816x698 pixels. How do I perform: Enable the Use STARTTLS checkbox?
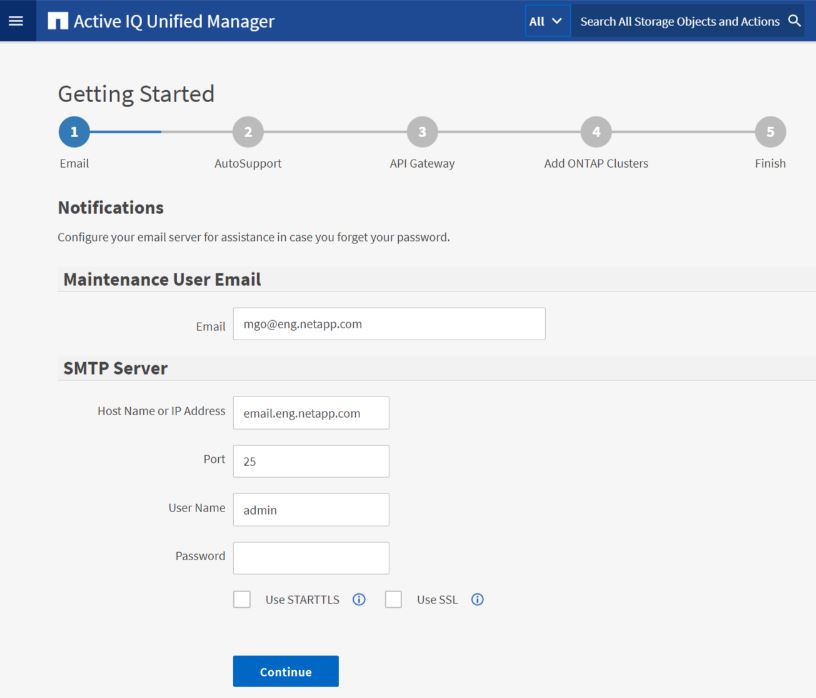(241, 598)
